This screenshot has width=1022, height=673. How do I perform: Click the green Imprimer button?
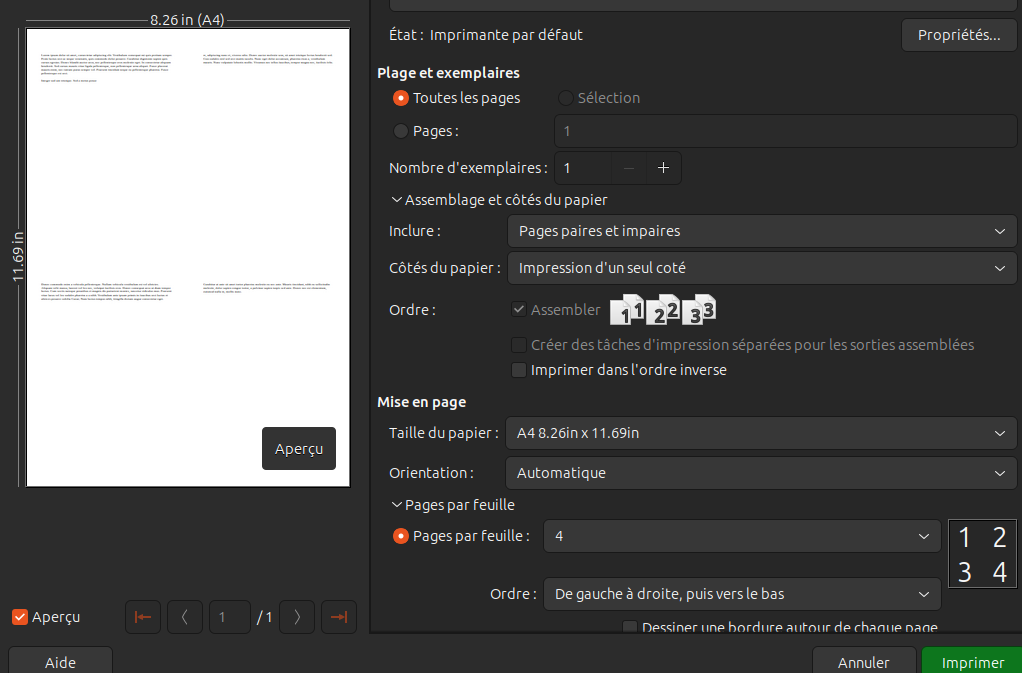pos(972,662)
